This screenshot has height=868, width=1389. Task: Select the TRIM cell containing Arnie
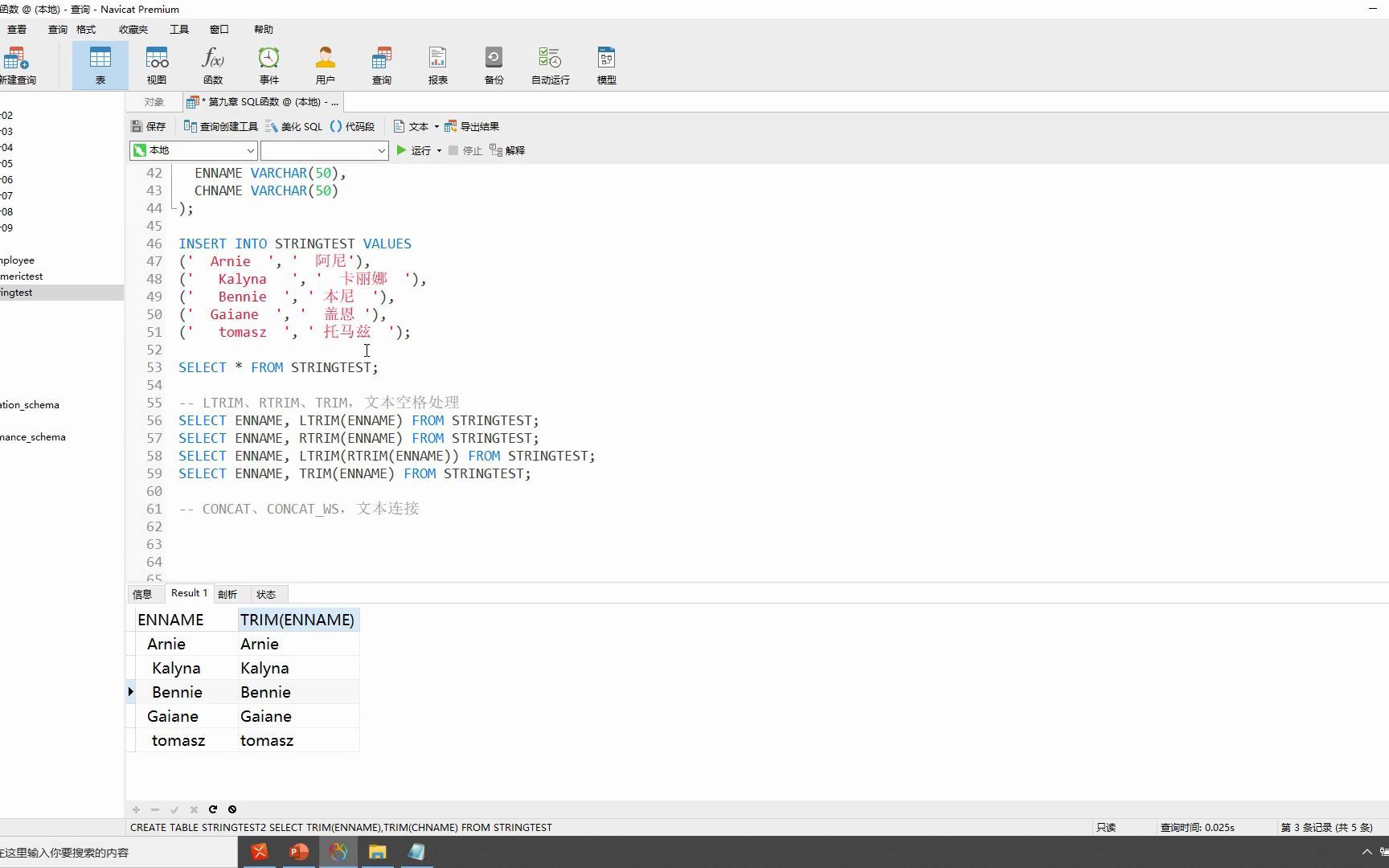point(297,644)
